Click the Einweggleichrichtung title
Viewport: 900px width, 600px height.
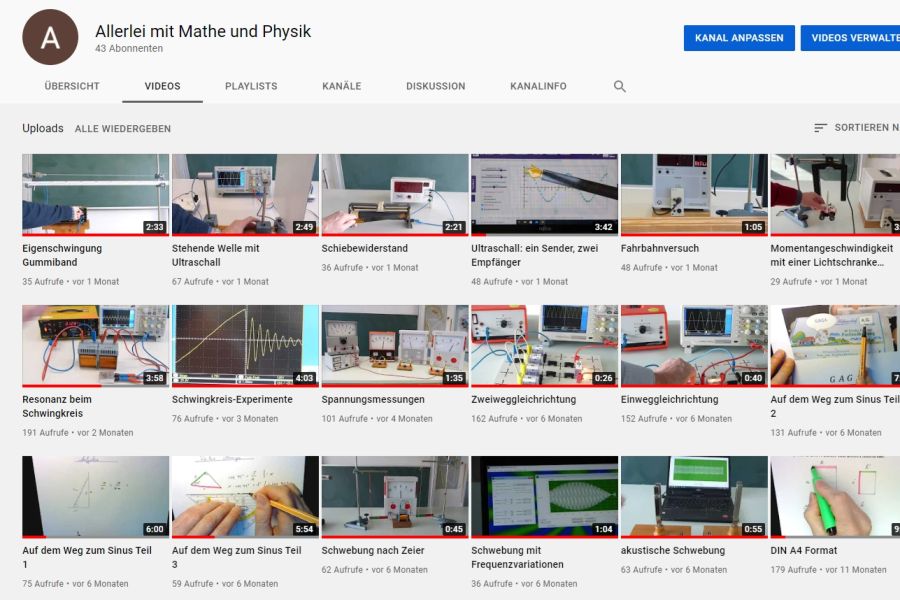point(669,399)
